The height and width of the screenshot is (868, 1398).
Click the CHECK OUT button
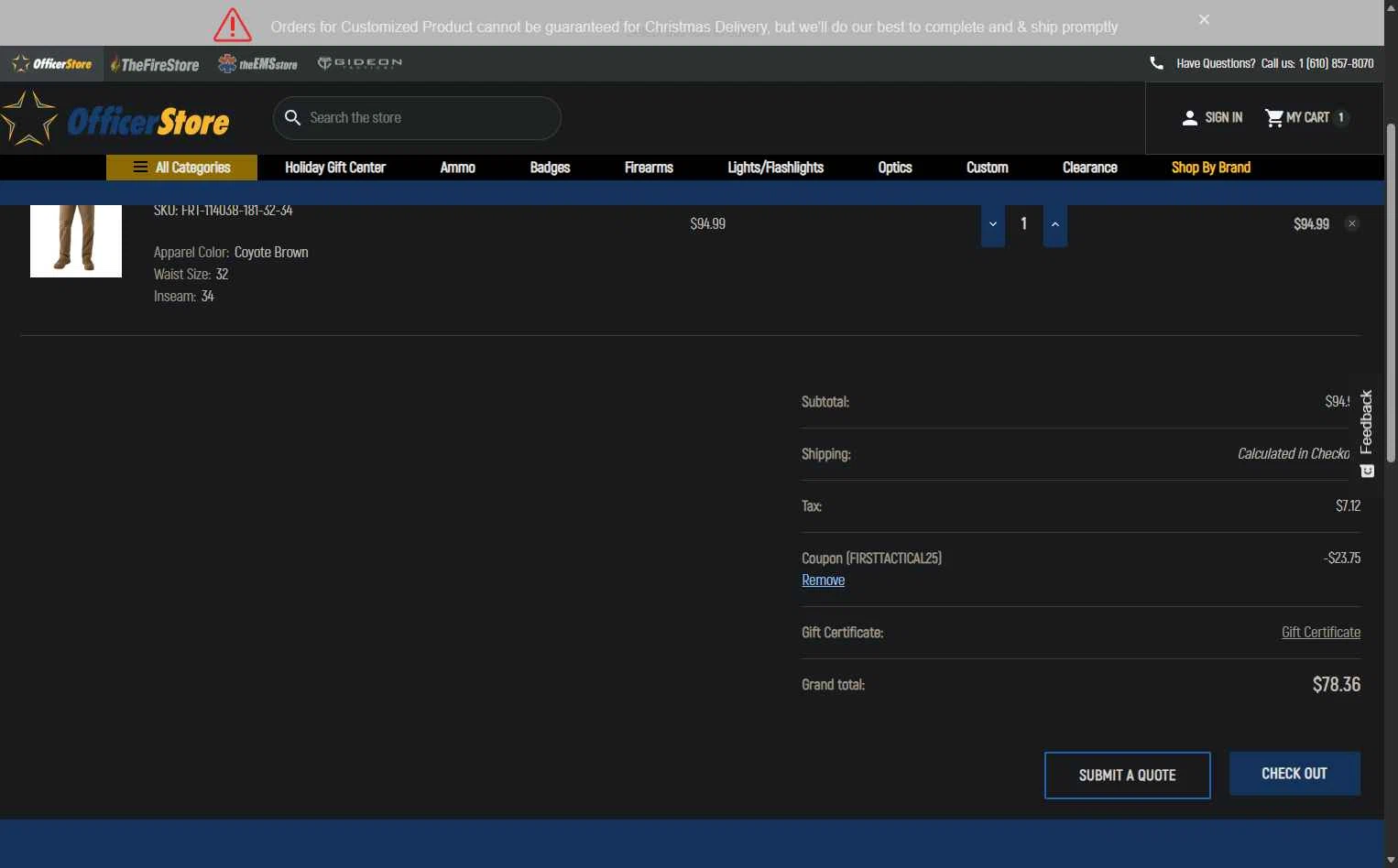[x=1294, y=774]
